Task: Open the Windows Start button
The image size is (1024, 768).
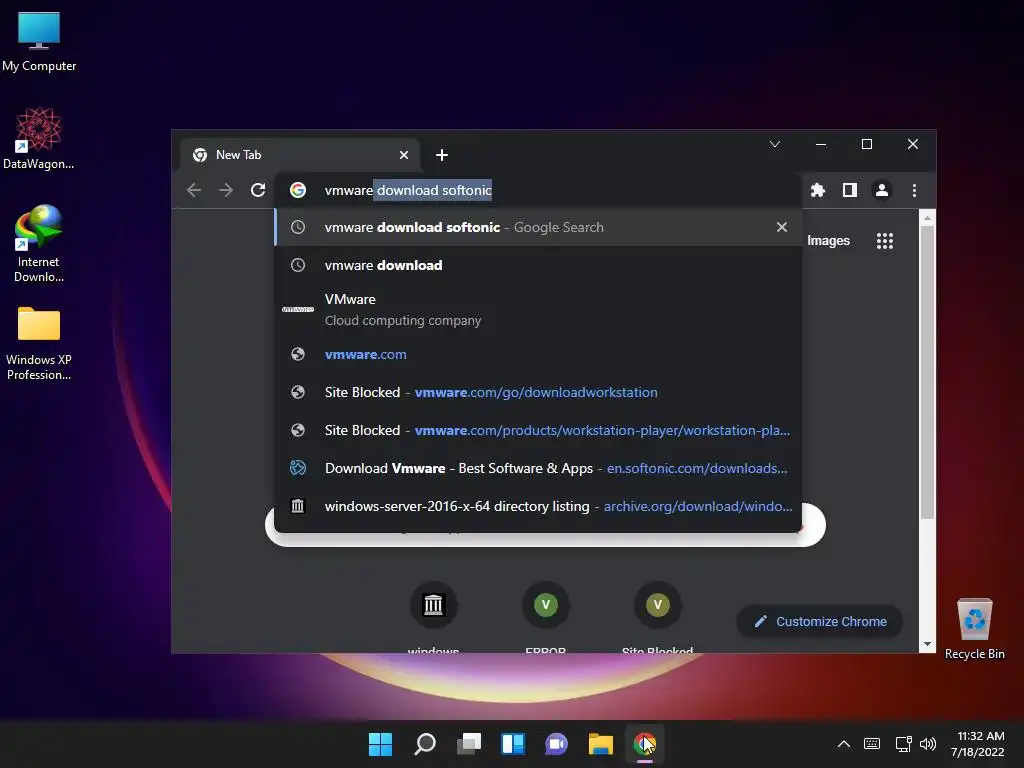Action: [x=380, y=744]
